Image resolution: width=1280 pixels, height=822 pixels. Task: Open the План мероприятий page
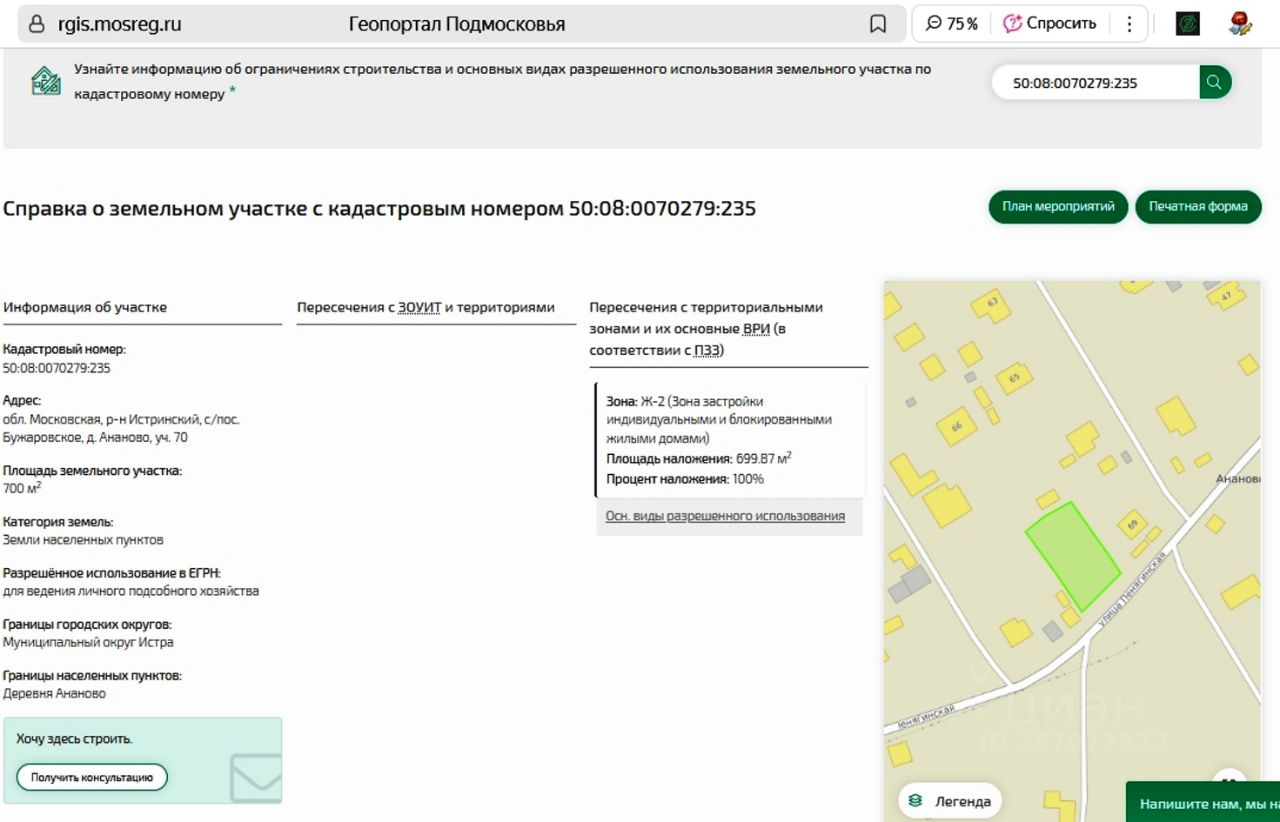(x=1058, y=207)
